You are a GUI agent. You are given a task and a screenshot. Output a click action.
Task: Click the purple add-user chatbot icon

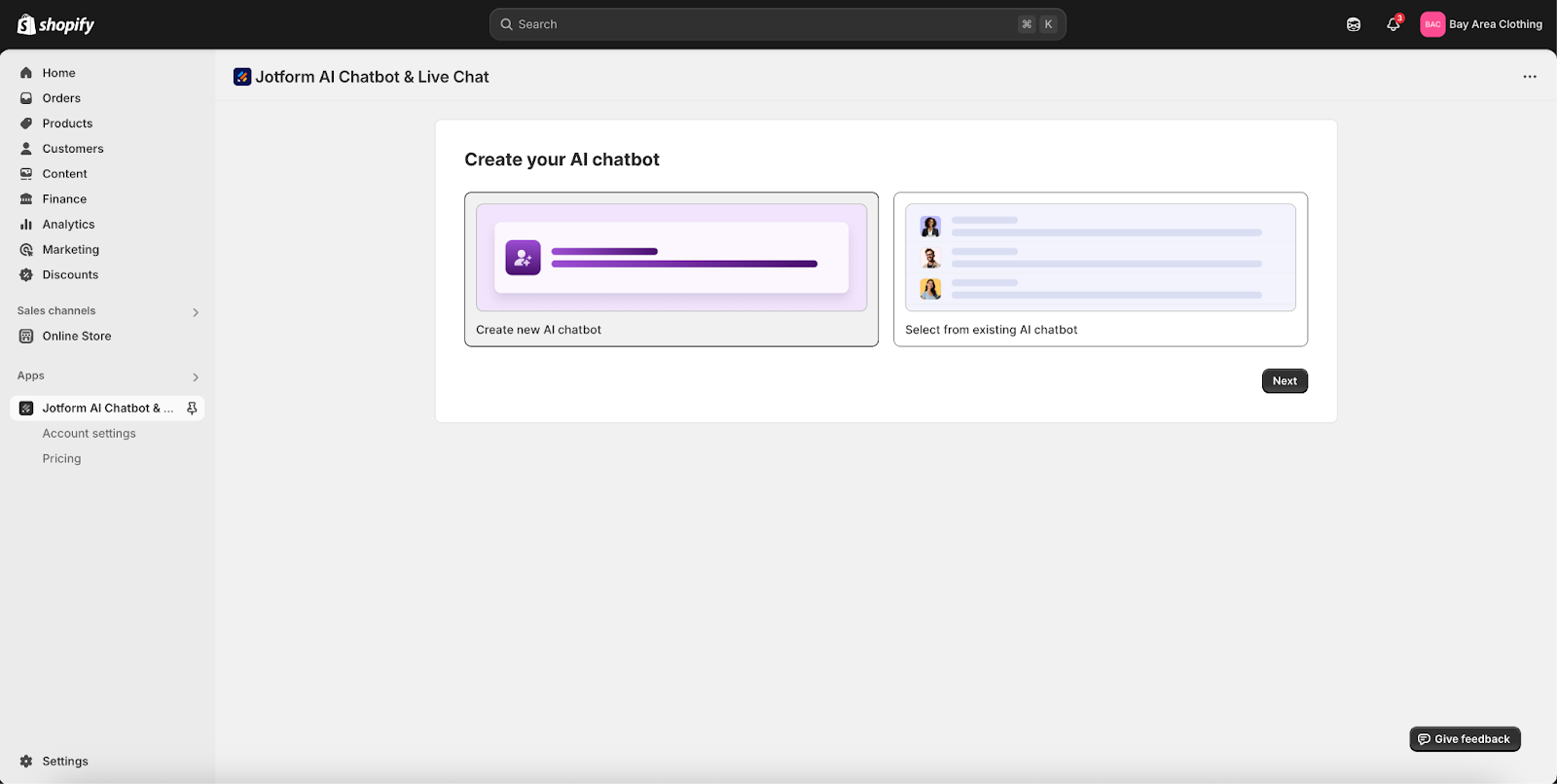pos(523,258)
